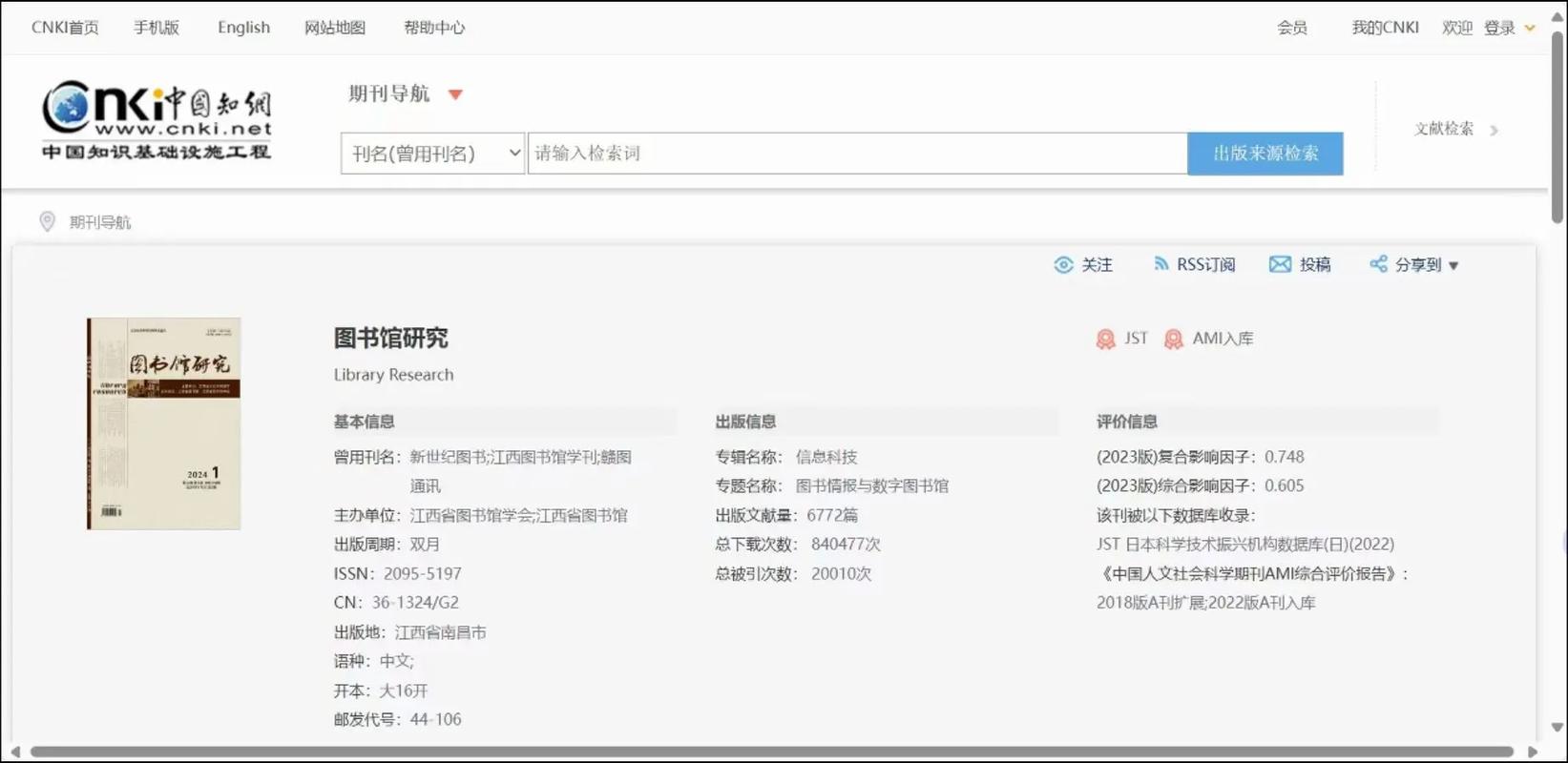This screenshot has width=1568, height=763.
Task: Go to 文献检索
Action: click(x=1444, y=129)
